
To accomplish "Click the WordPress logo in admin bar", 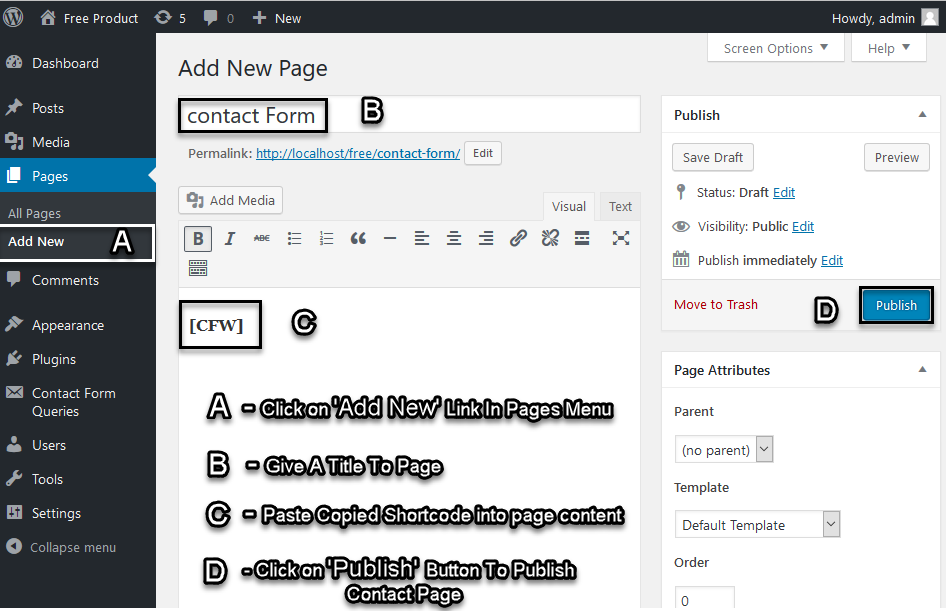I will (x=15, y=17).
